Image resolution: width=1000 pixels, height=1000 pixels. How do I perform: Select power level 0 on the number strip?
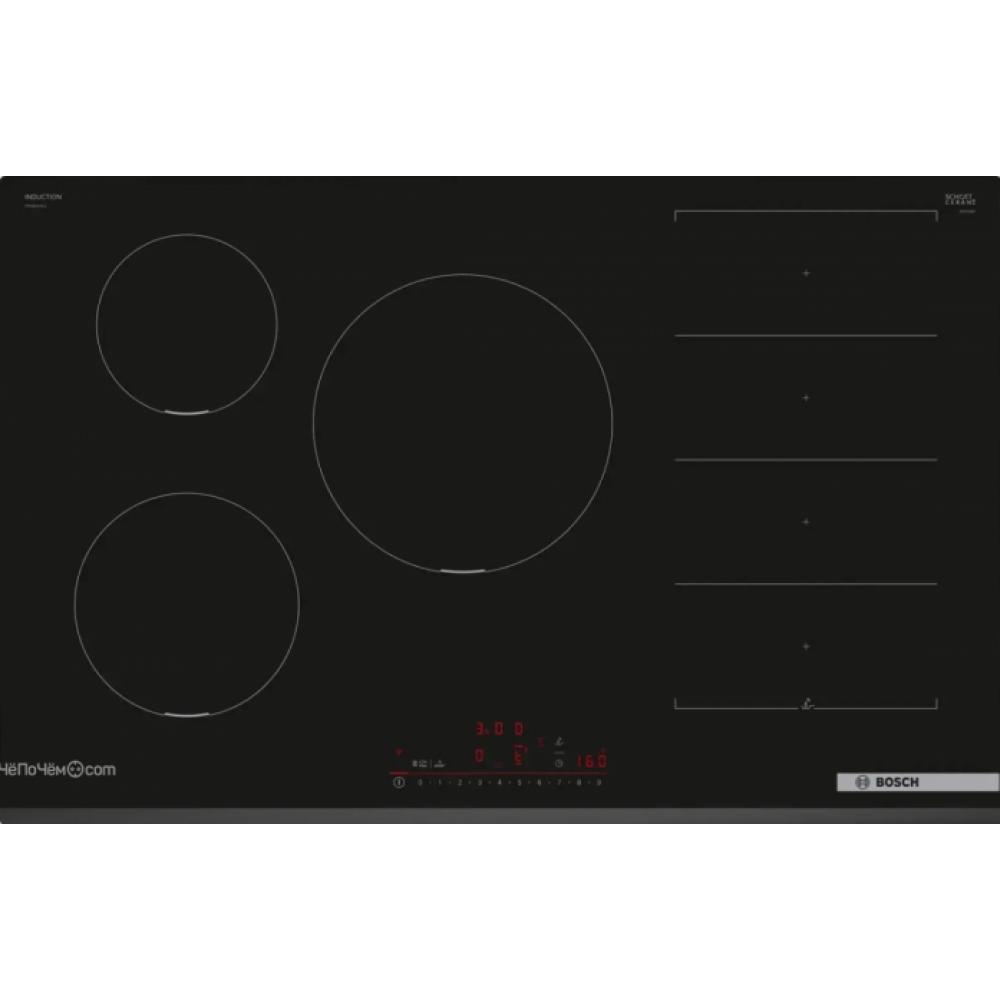(x=420, y=783)
